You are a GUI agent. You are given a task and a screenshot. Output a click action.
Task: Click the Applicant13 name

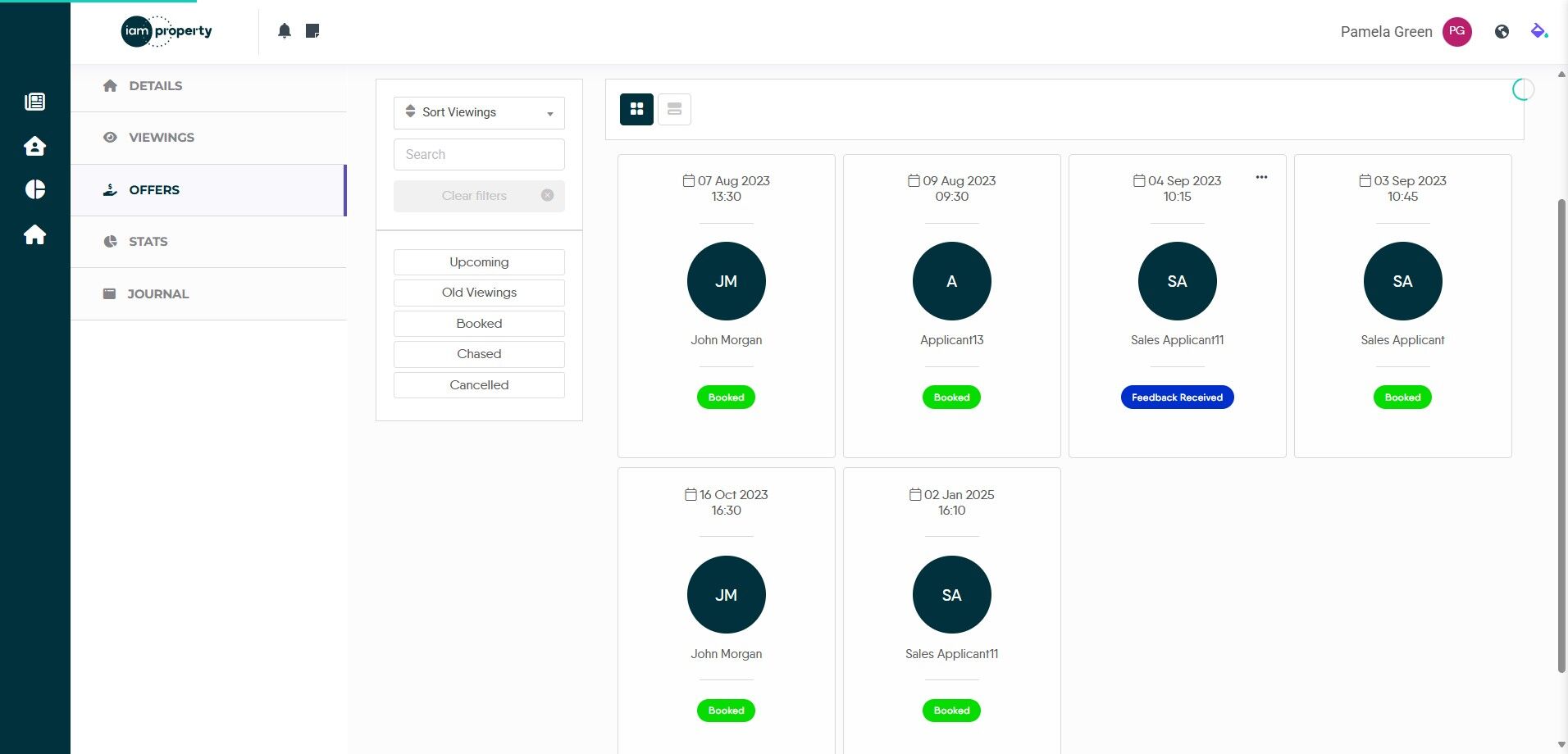952,340
